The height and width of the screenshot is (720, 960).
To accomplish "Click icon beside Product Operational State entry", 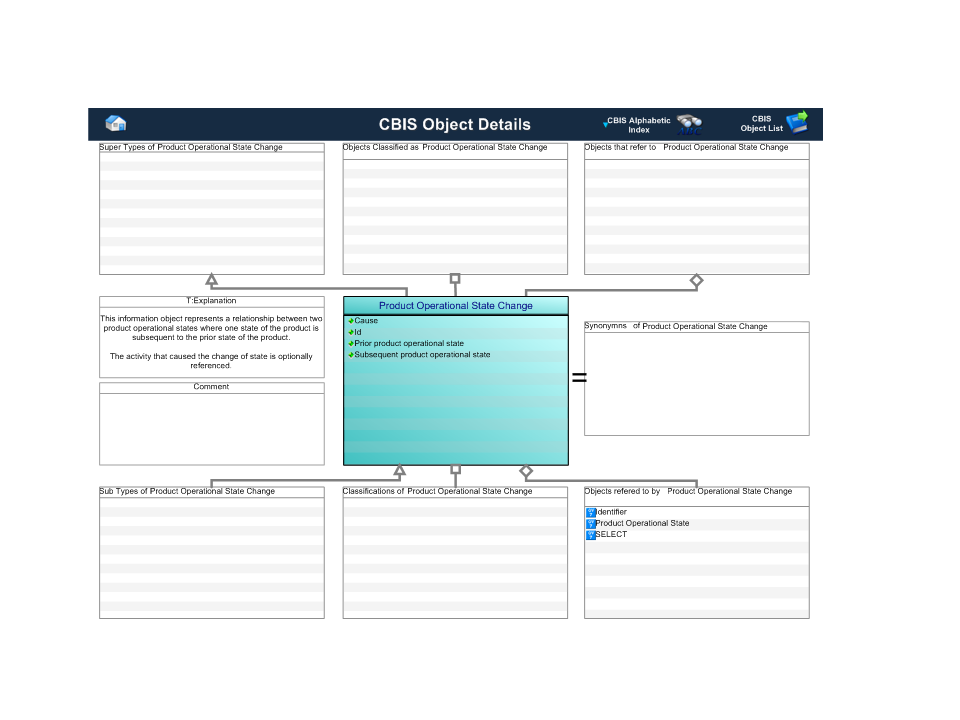I will (x=591, y=523).
